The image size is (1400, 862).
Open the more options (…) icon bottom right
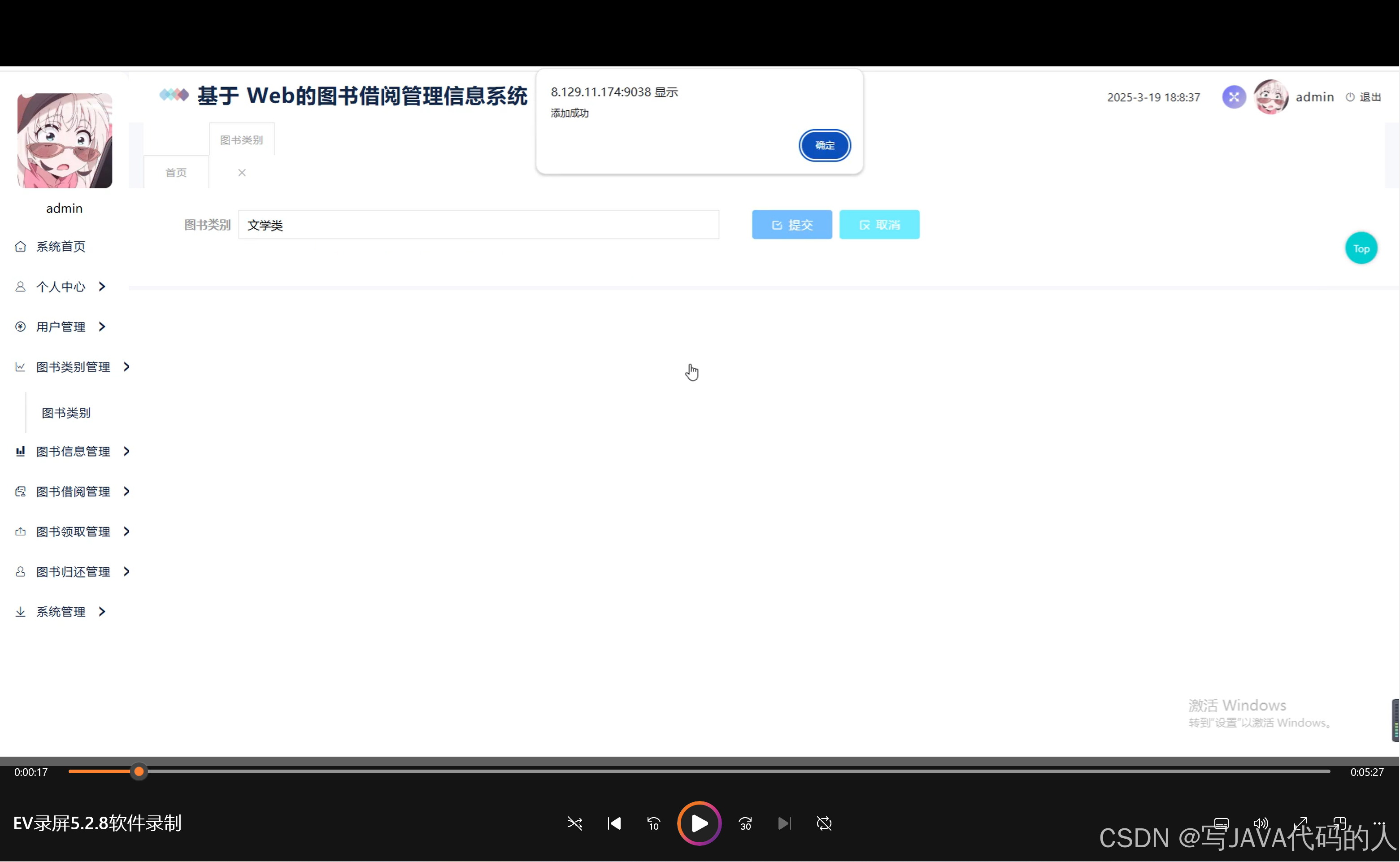tap(1380, 823)
